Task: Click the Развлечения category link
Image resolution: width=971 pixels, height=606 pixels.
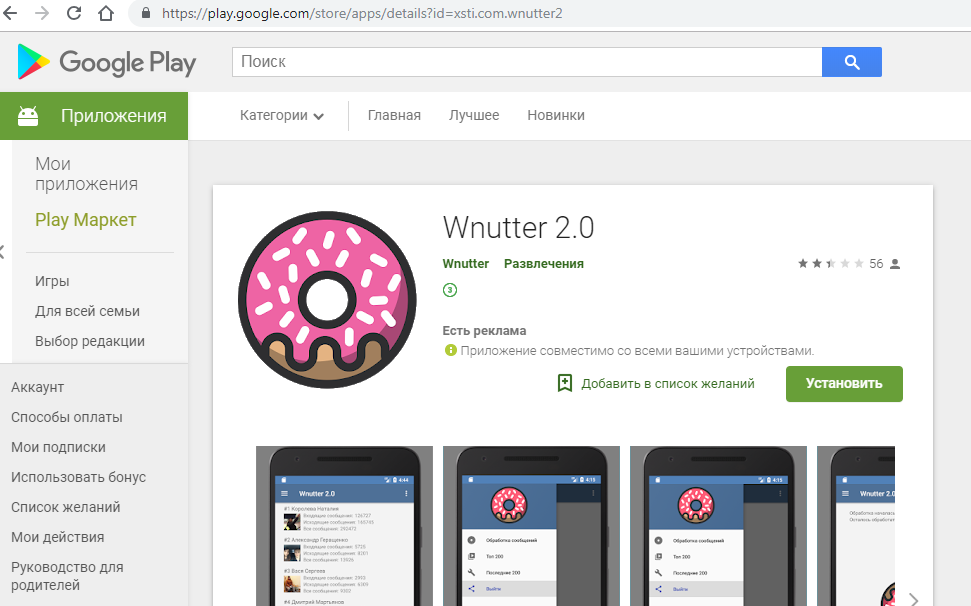Action: click(544, 264)
